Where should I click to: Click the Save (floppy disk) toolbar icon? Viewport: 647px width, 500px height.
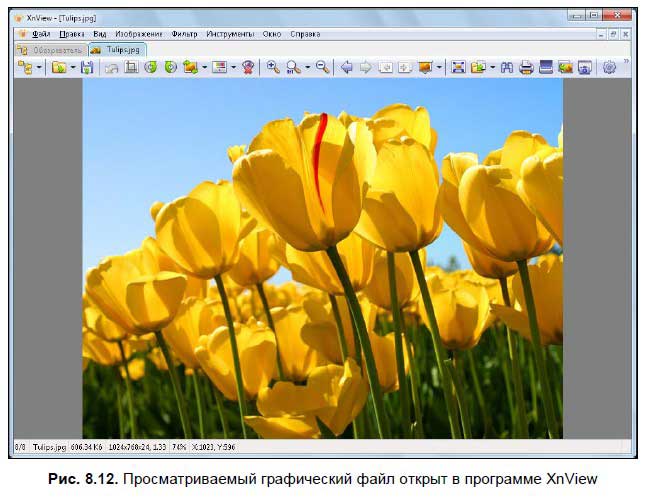click(x=87, y=68)
